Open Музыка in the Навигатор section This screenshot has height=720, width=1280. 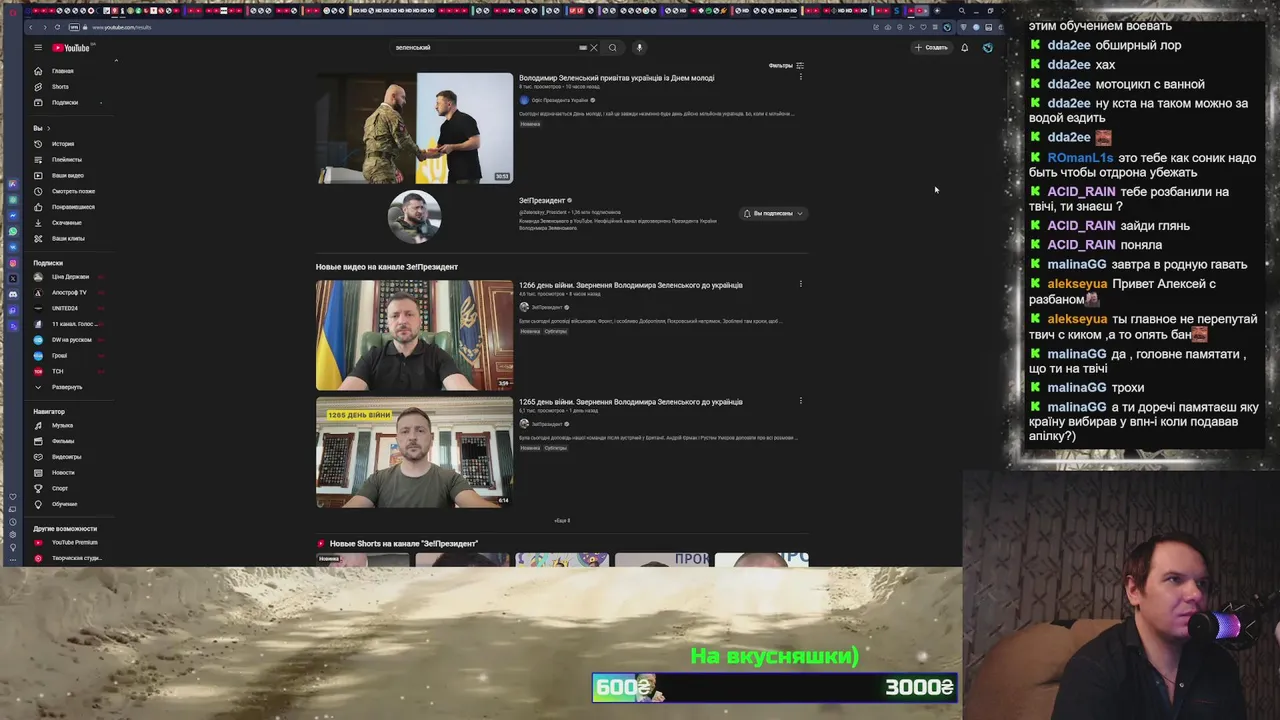62,425
